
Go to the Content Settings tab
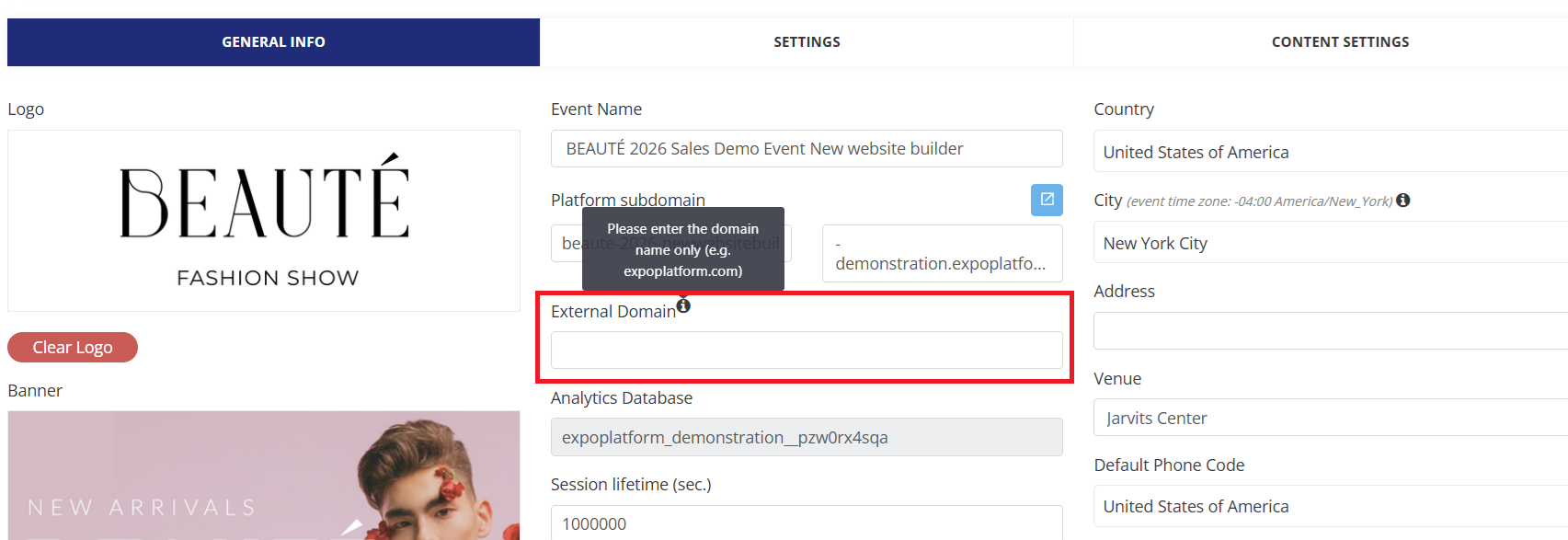pyautogui.click(x=1339, y=42)
